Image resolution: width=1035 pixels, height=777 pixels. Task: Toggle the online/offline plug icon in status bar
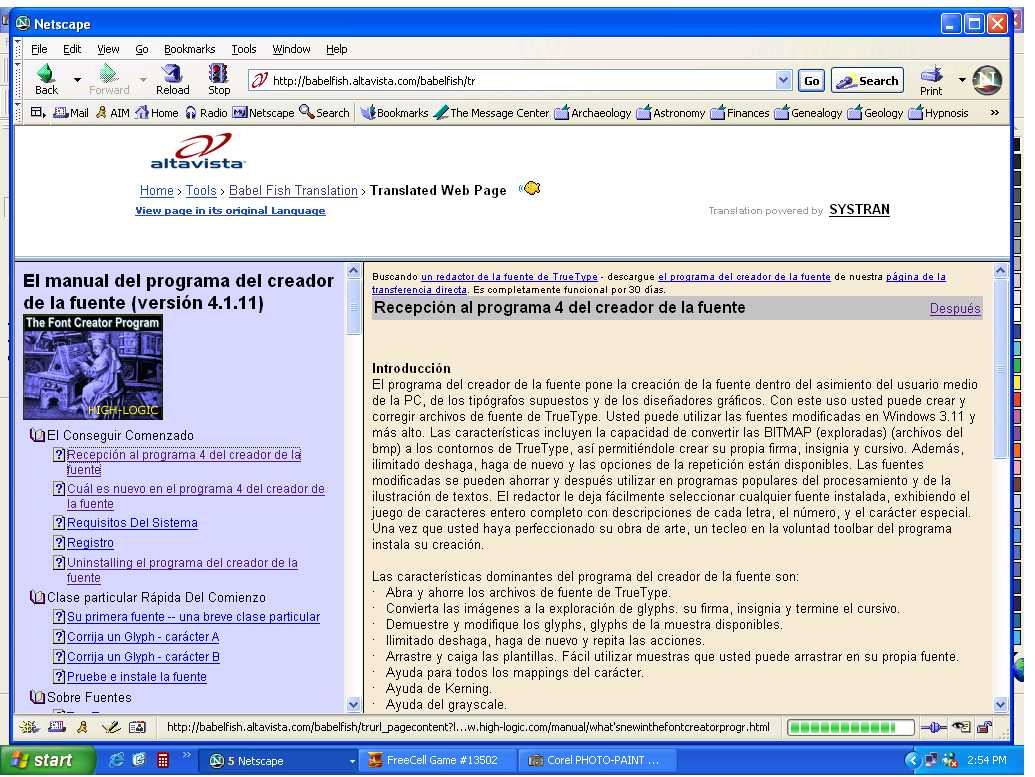[933, 727]
